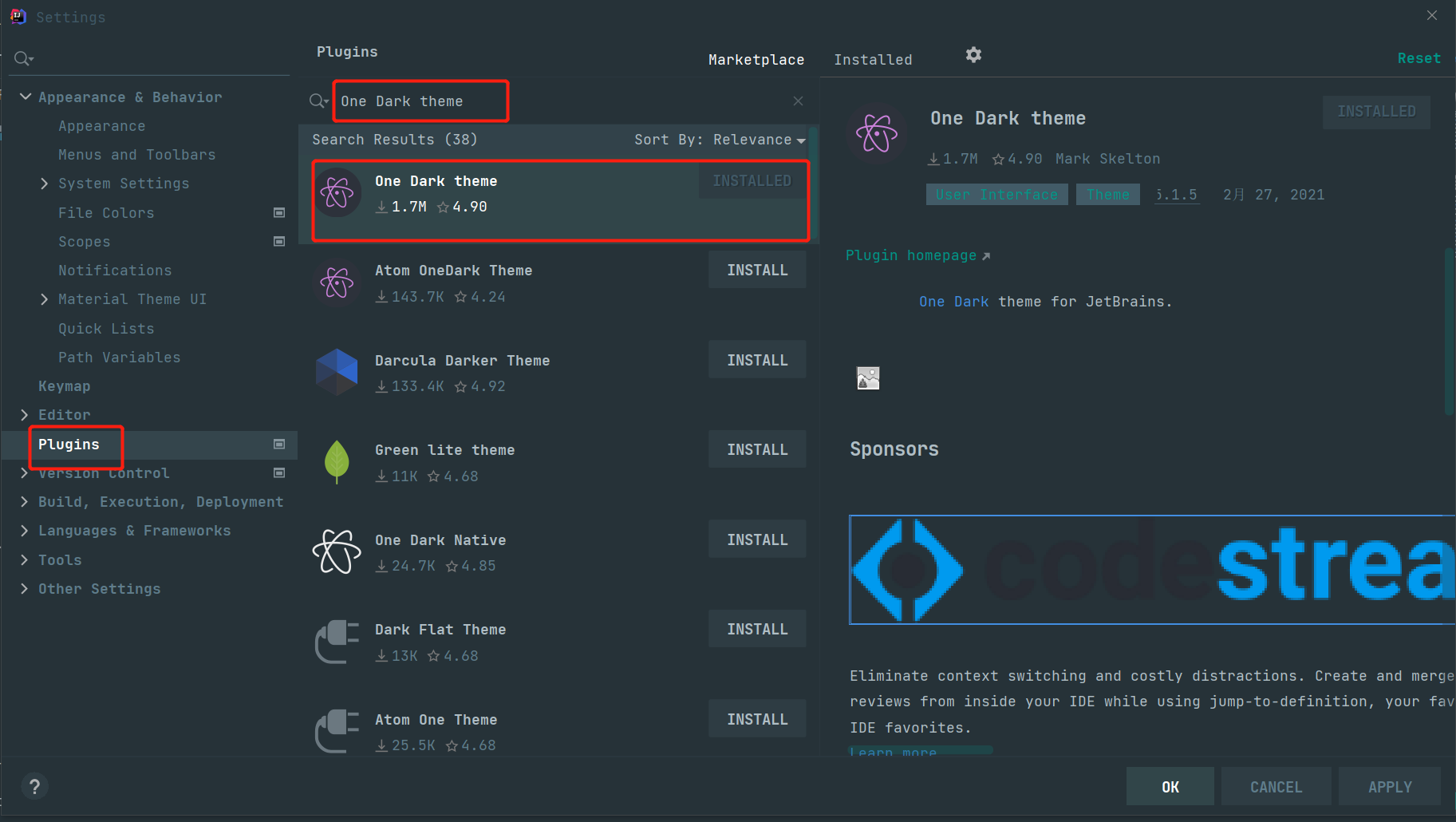Install the One Dark Native plugin

[757, 539]
